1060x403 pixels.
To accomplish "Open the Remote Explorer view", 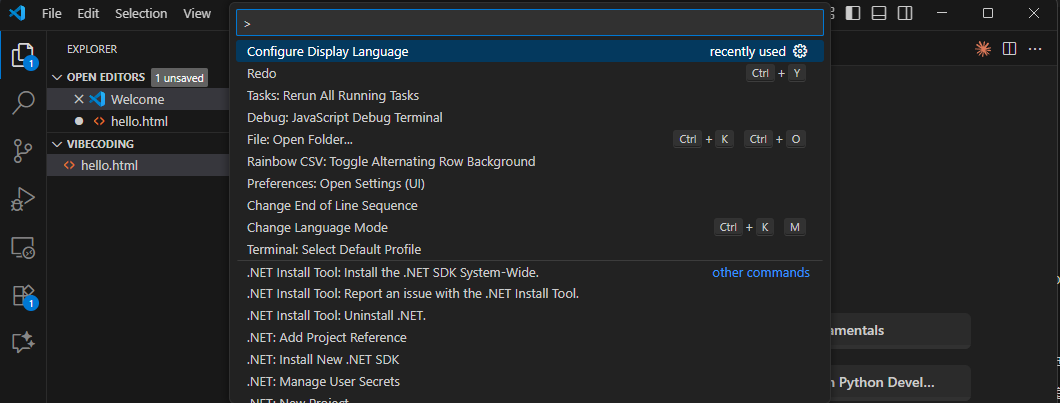I will pos(23,248).
